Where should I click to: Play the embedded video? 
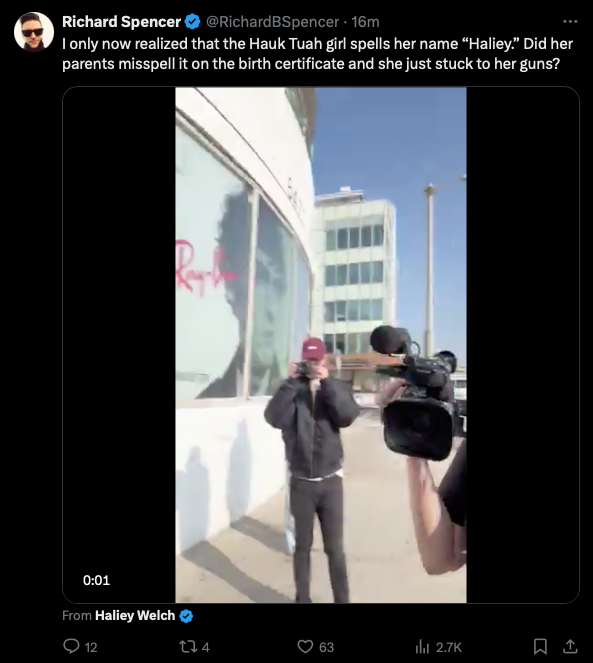click(x=321, y=345)
